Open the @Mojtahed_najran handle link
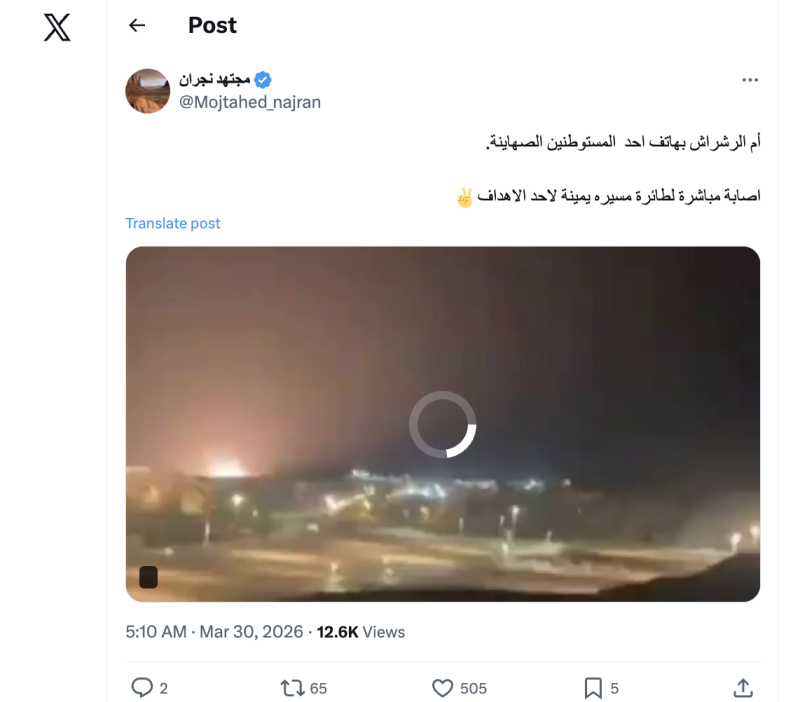Image resolution: width=800 pixels, height=702 pixels. point(250,102)
